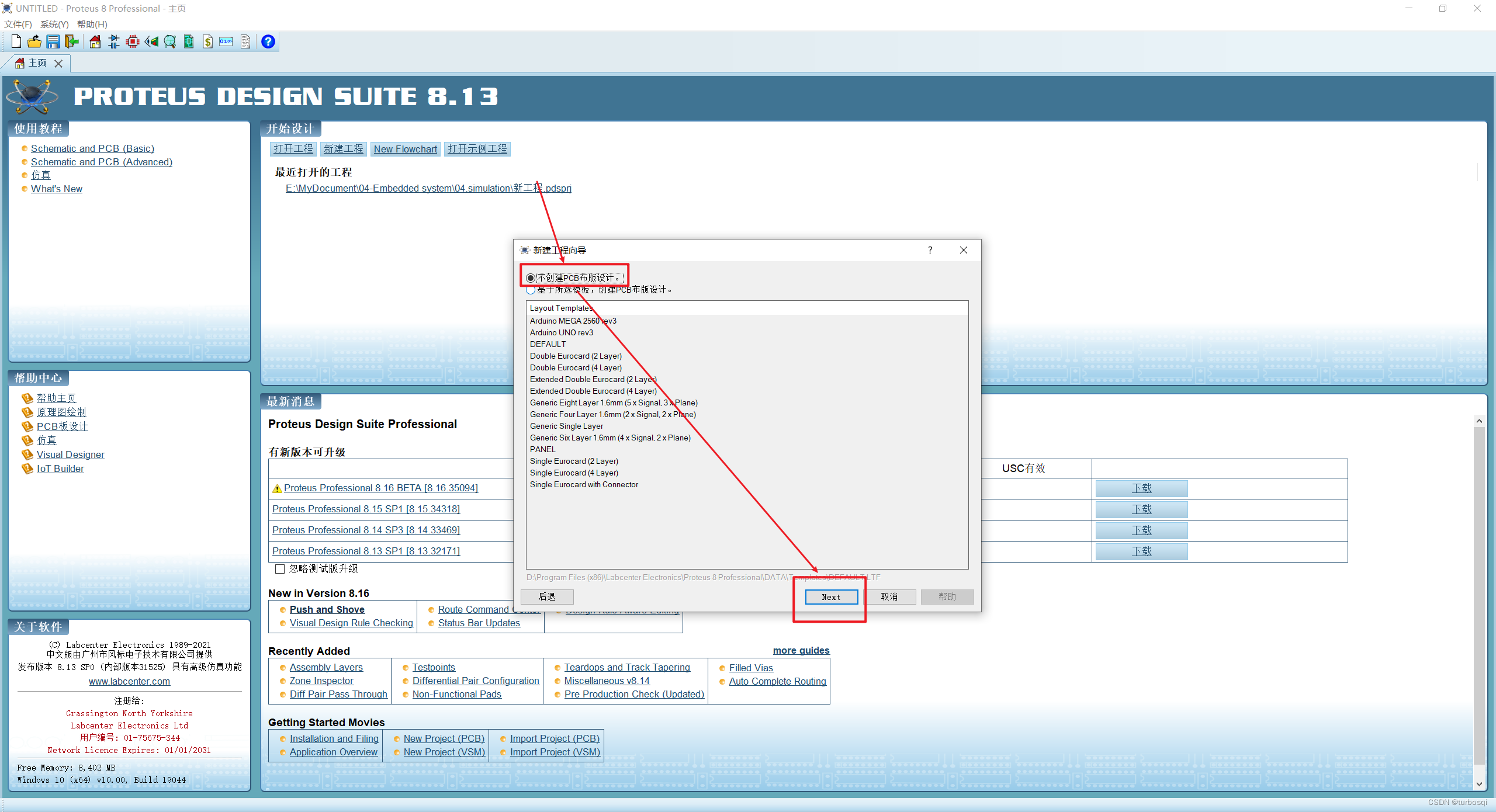Click the 新建工程 button
This screenshot has width=1496, height=812.
pyautogui.click(x=344, y=149)
